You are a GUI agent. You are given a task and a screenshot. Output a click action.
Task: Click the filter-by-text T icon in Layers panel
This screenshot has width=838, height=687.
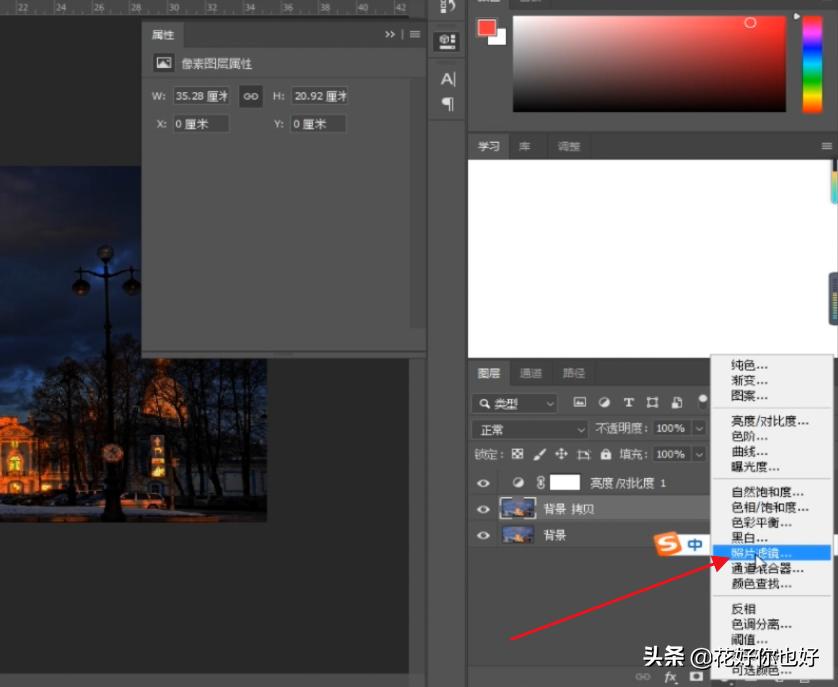point(628,403)
